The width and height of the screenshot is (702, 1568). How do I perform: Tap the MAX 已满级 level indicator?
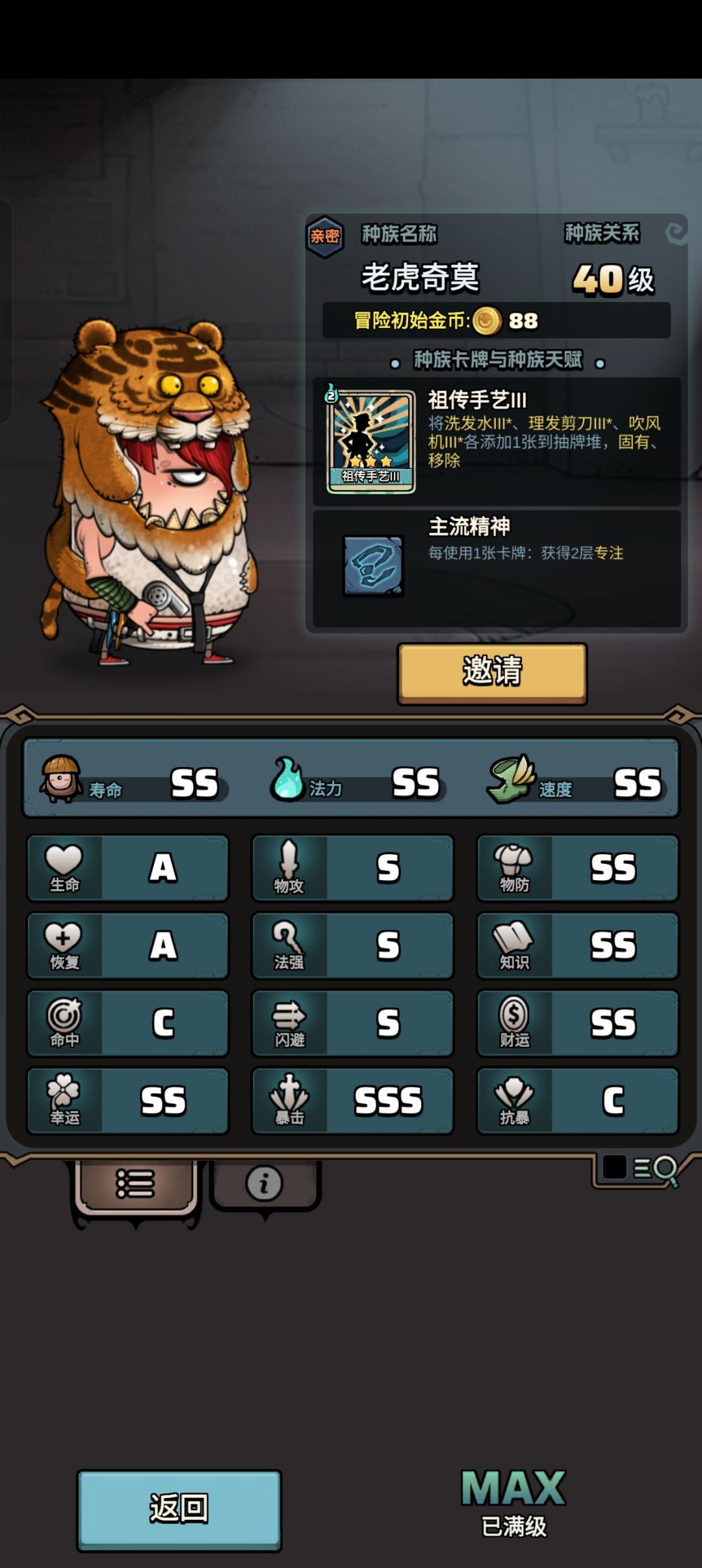coord(513,1503)
